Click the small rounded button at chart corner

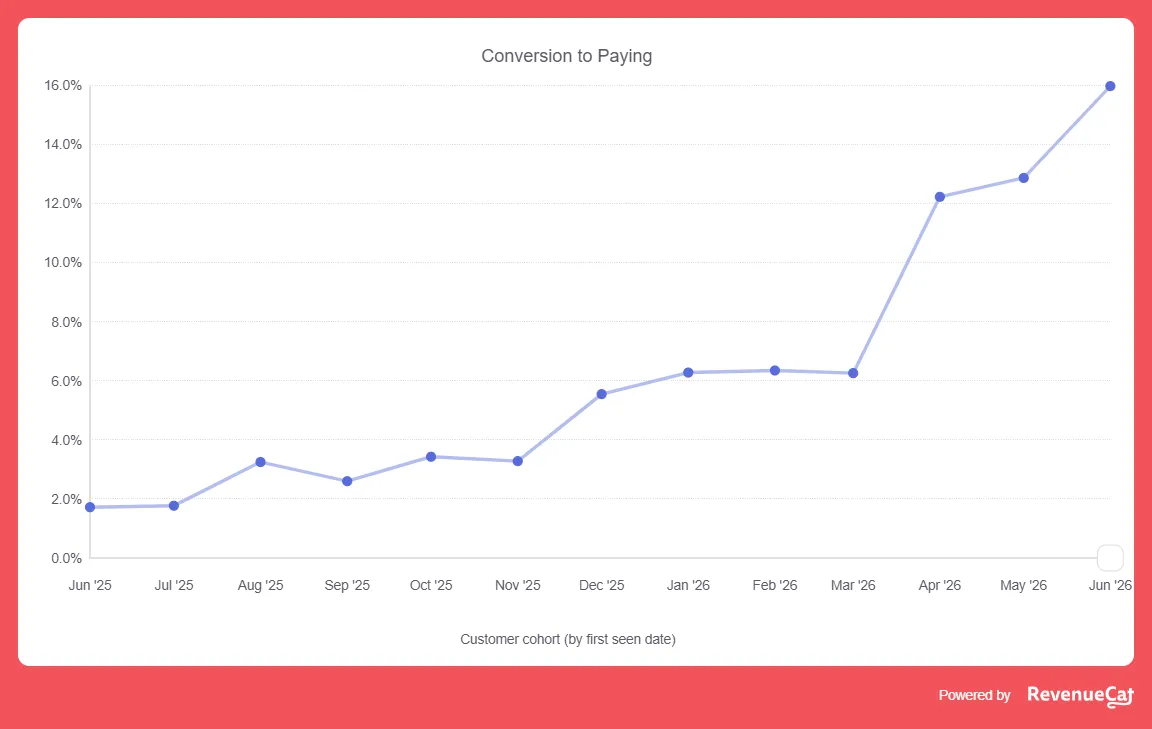click(x=1110, y=558)
